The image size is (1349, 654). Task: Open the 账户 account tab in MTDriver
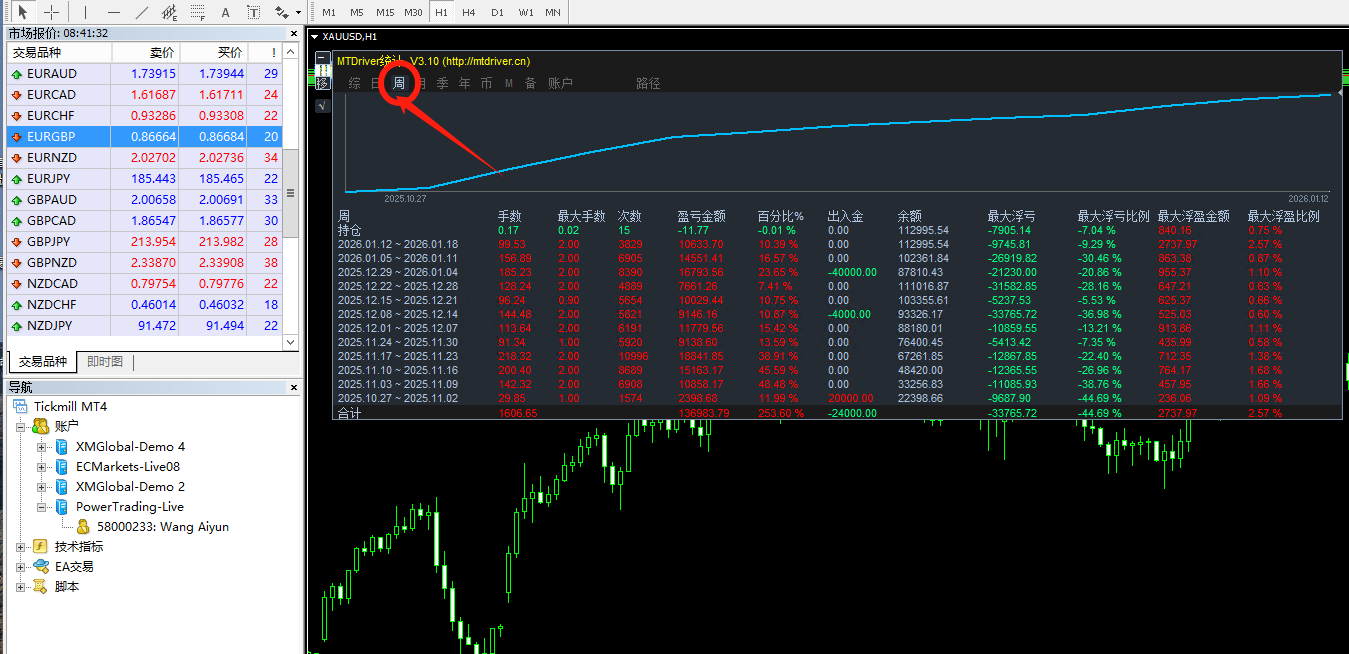pyautogui.click(x=560, y=83)
